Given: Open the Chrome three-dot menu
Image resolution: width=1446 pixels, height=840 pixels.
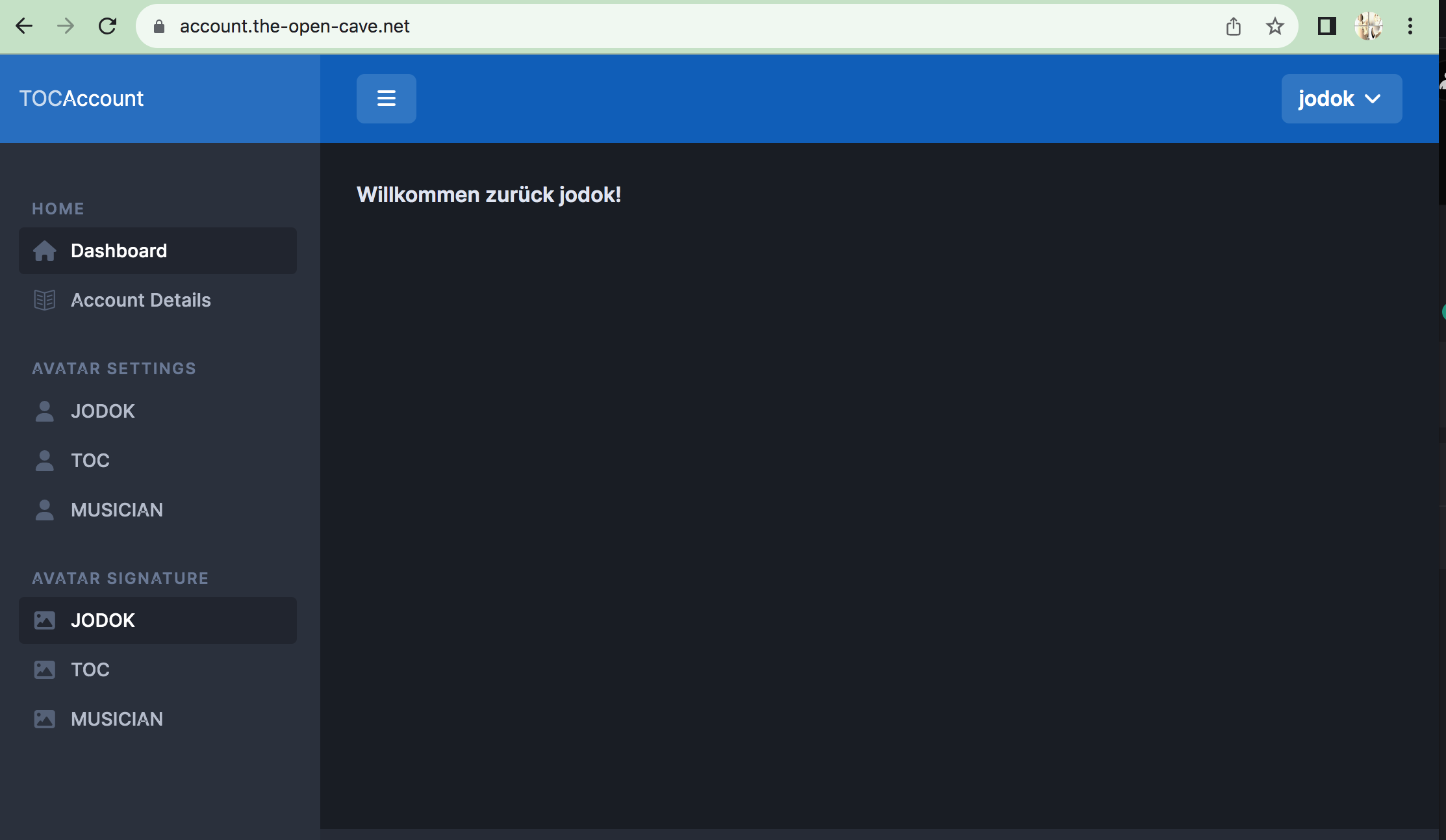Looking at the screenshot, I should coord(1410,26).
